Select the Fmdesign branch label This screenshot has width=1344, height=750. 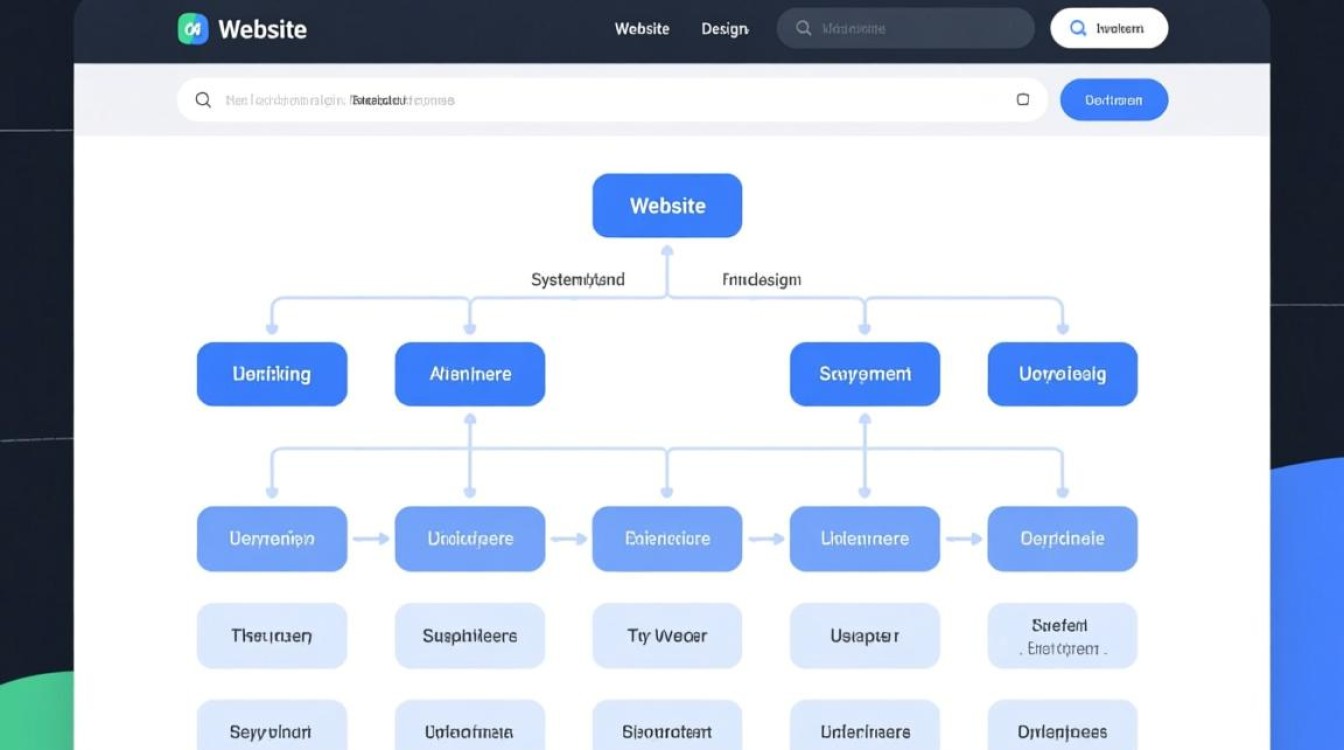761,280
